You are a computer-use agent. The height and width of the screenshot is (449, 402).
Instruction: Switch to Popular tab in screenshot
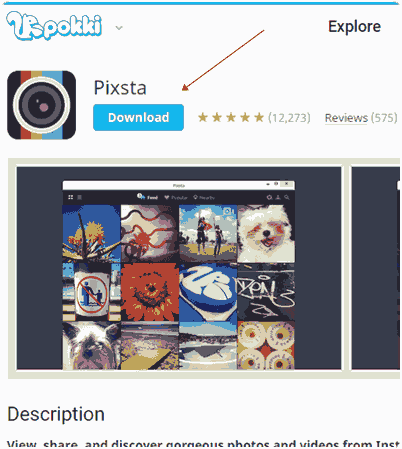176,198
